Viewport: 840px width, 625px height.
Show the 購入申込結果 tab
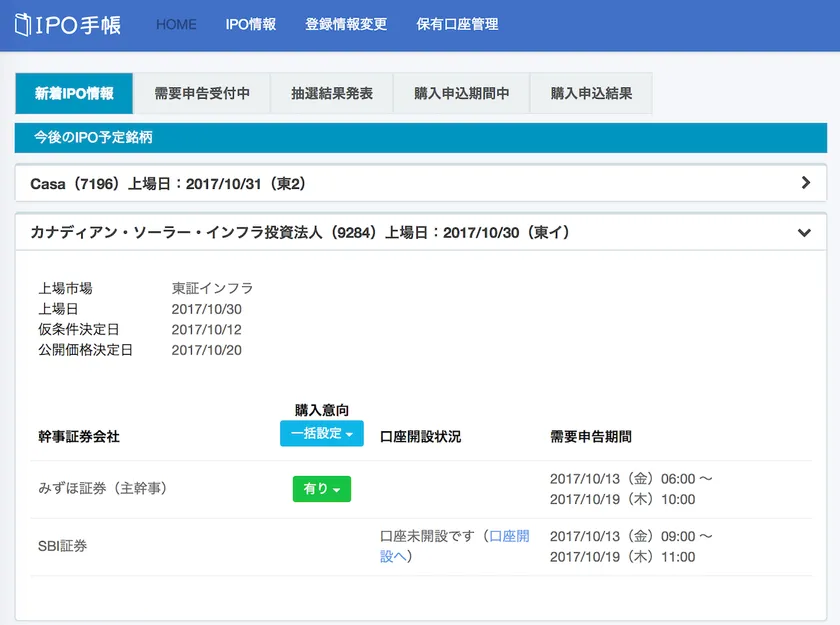click(x=591, y=93)
